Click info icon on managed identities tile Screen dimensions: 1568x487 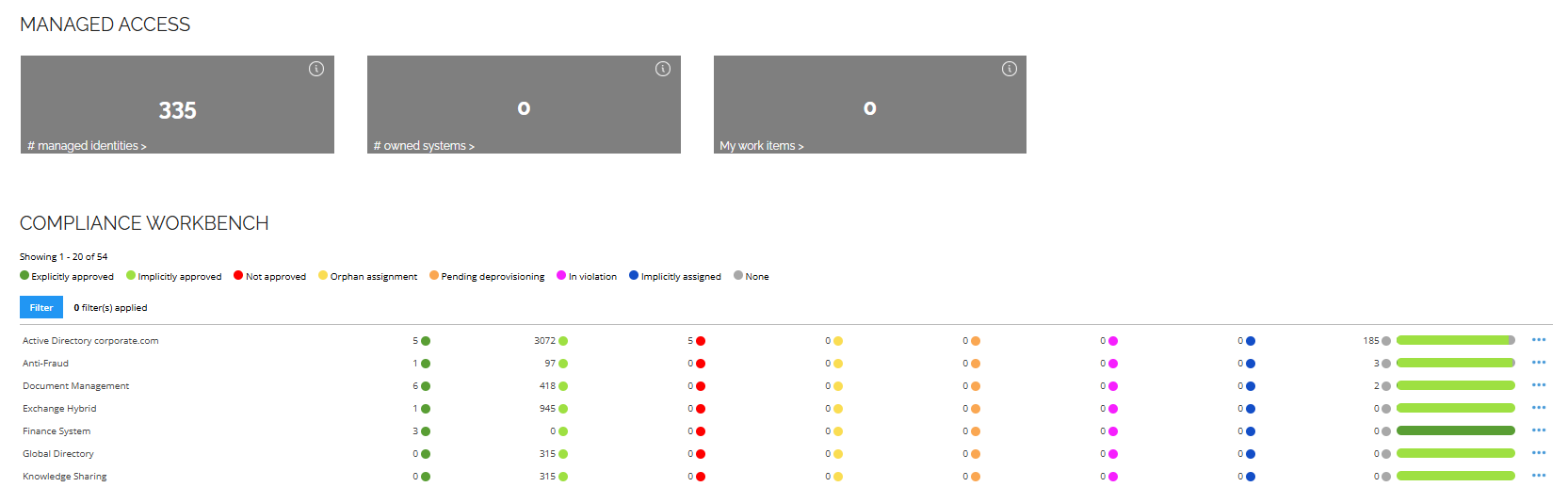click(x=316, y=69)
